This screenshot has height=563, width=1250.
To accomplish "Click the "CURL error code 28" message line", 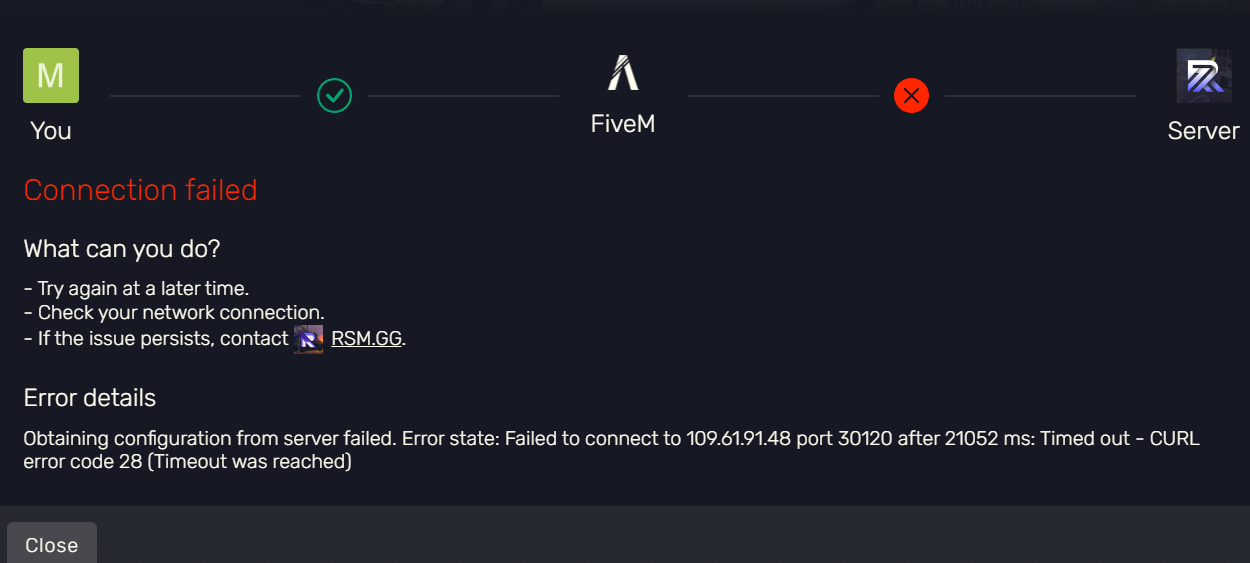I will tap(187, 462).
